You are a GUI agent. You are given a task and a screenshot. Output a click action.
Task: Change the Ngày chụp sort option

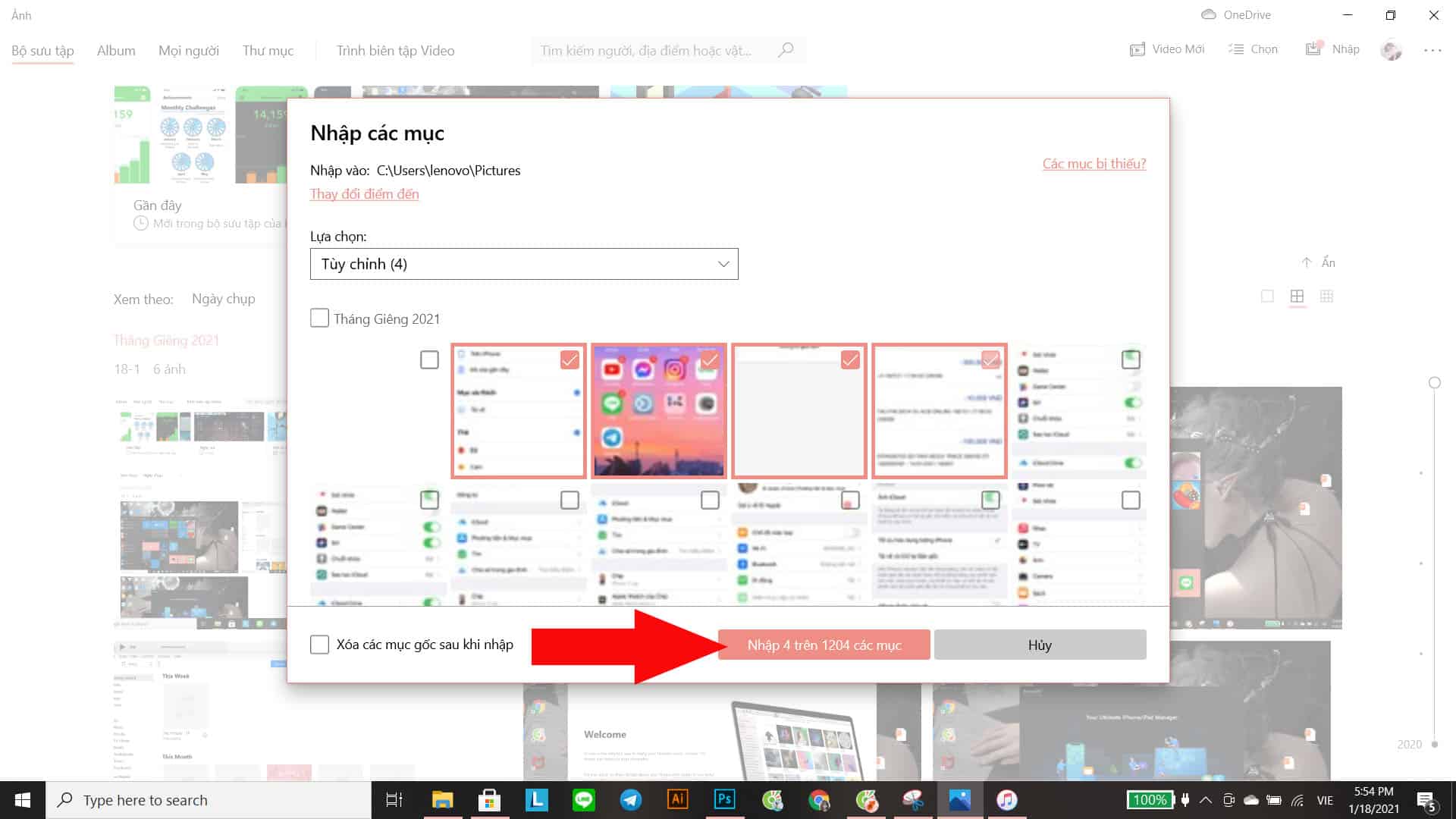tap(223, 299)
